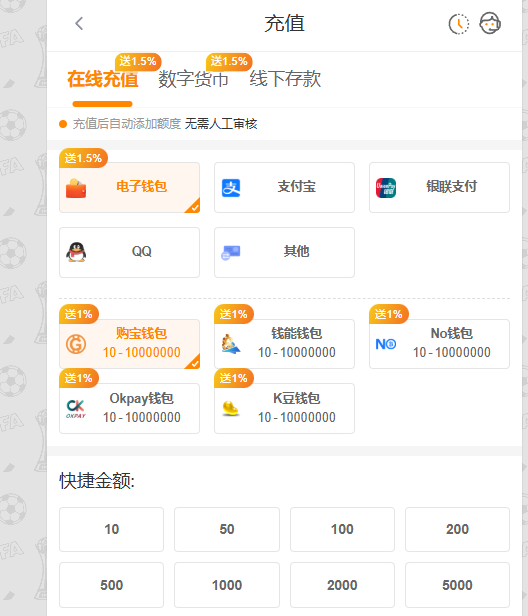Click the red wallet icon
Image resolution: width=528 pixels, height=616 pixels.
coord(76,188)
